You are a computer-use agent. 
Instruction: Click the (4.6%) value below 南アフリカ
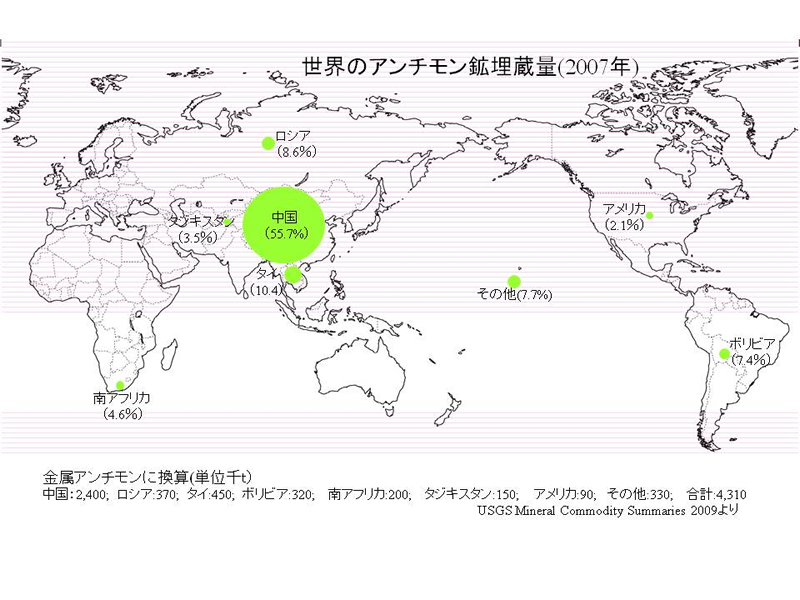tap(122, 413)
